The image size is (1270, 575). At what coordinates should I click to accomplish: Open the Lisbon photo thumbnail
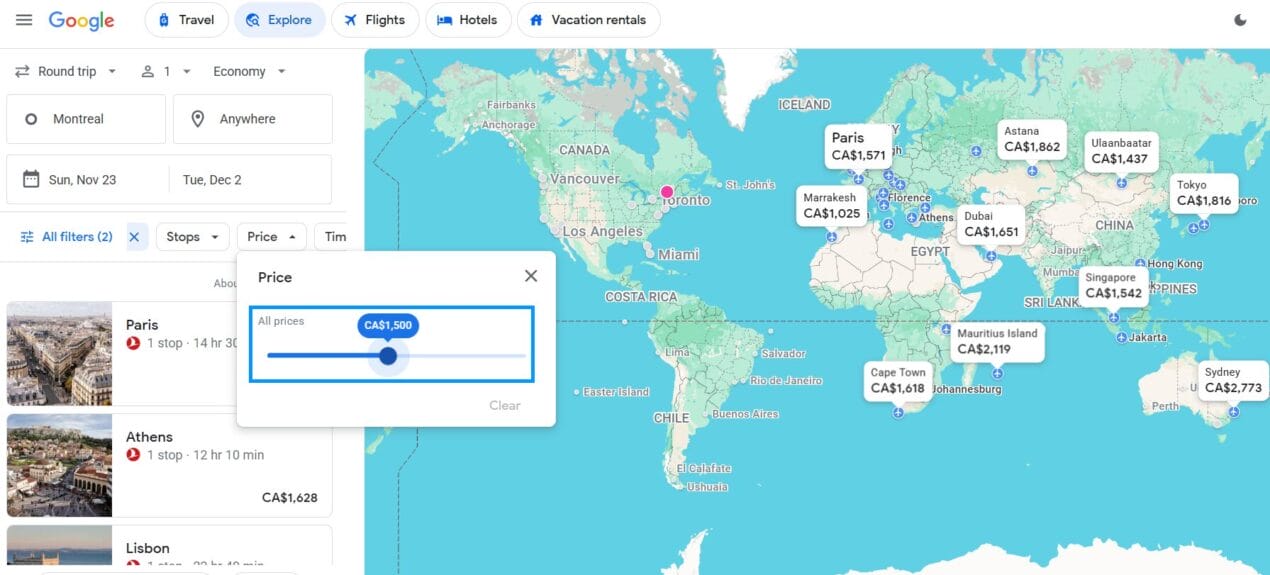pyautogui.click(x=59, y=545)
